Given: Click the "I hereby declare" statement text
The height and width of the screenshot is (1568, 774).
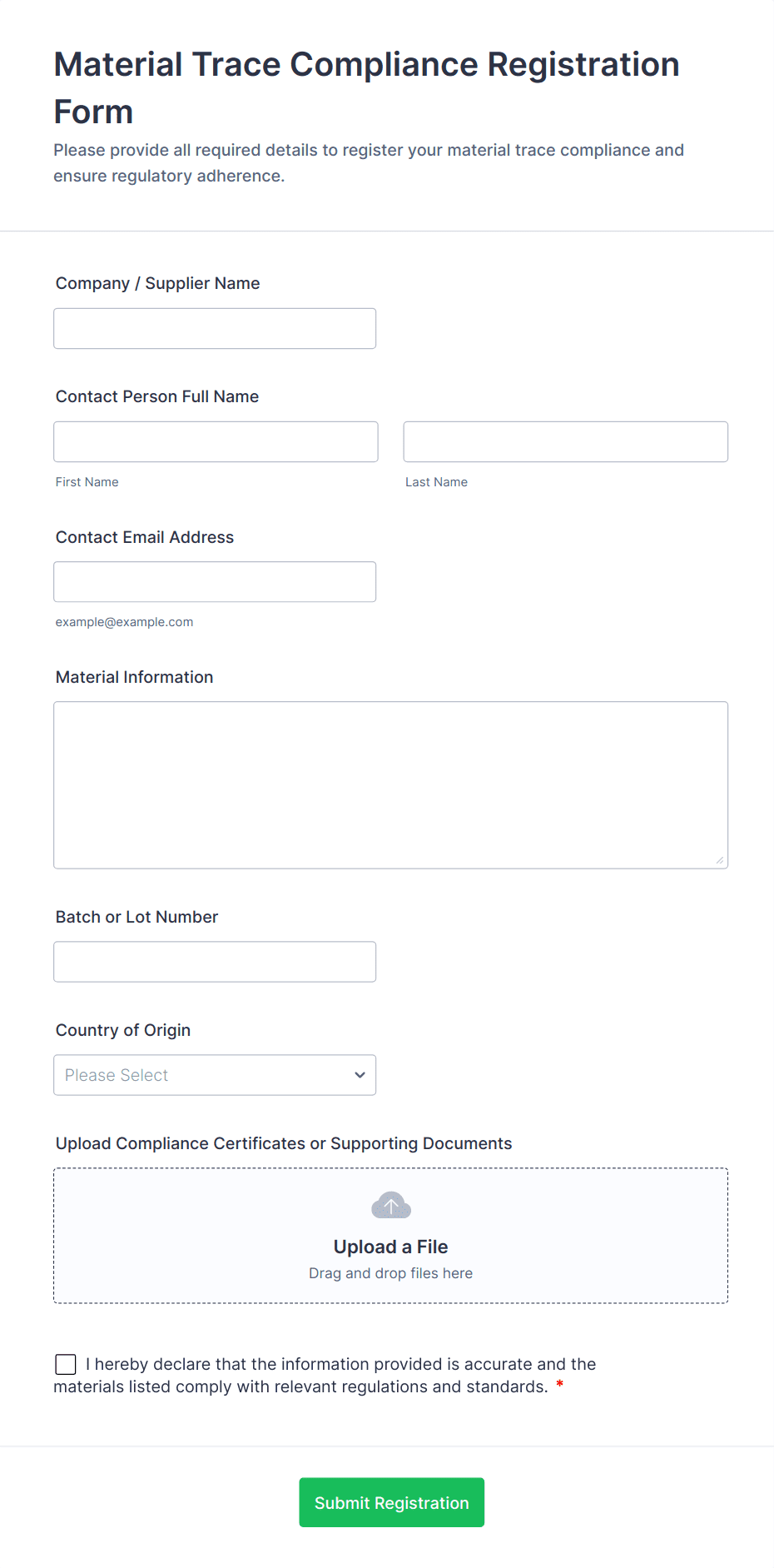Looking at the screenshot, I should (340, 1364).
